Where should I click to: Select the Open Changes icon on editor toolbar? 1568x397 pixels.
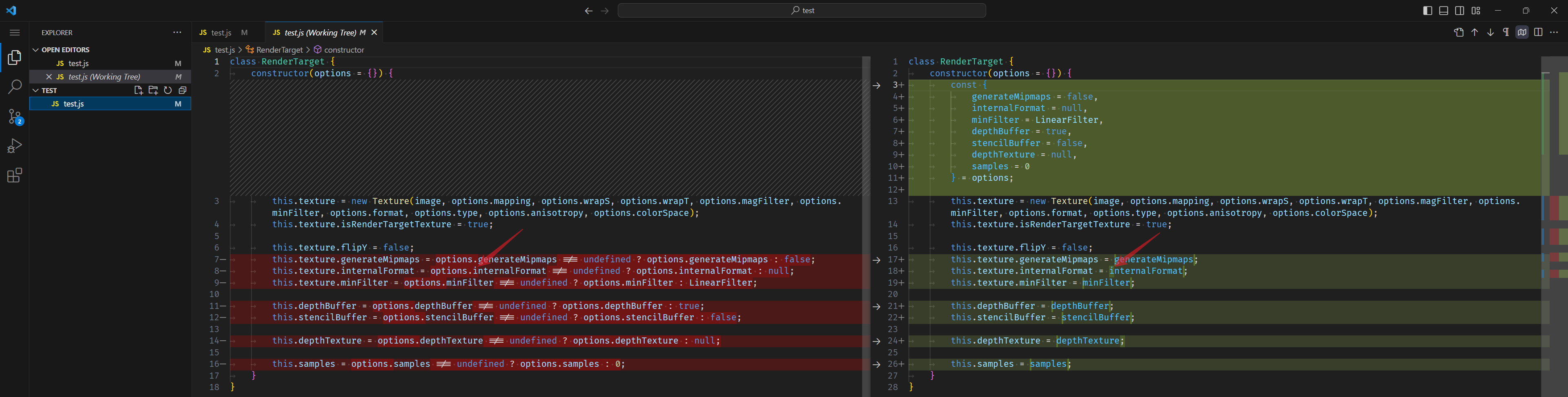tap(1459, 32)
